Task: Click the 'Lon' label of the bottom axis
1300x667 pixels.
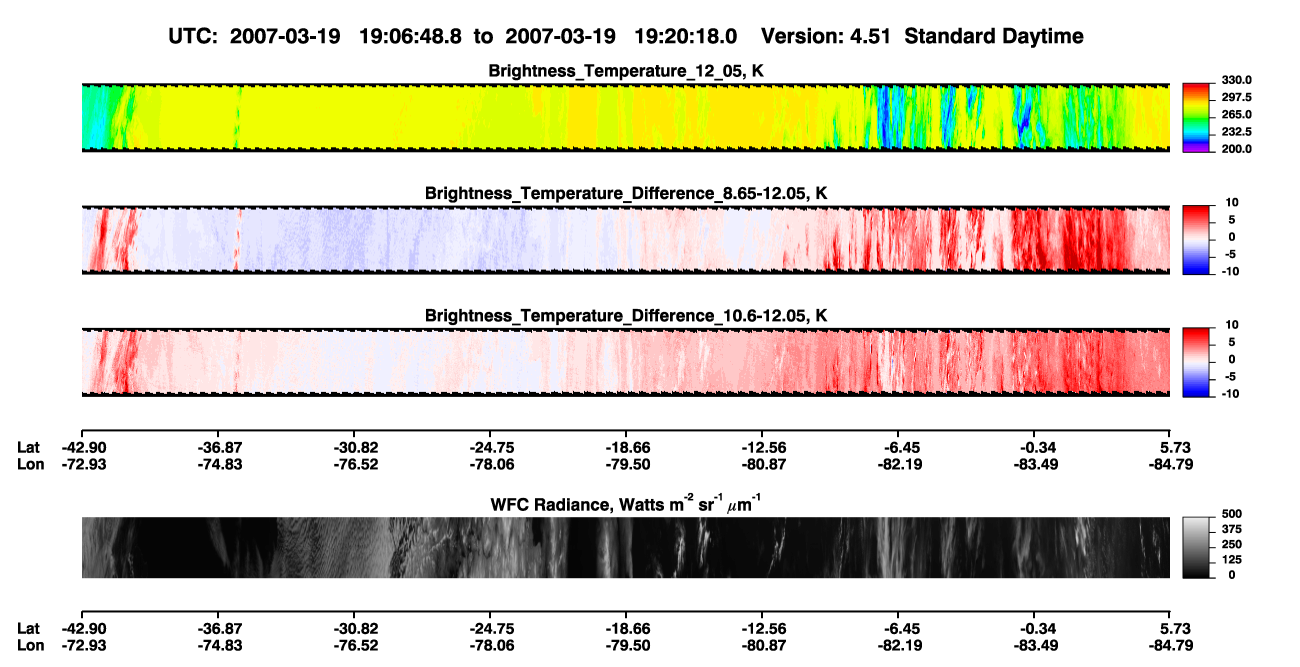Action: pos(30,645)
